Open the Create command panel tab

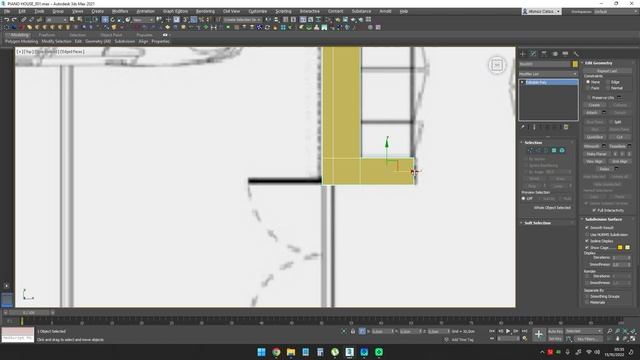pos(523,53)
